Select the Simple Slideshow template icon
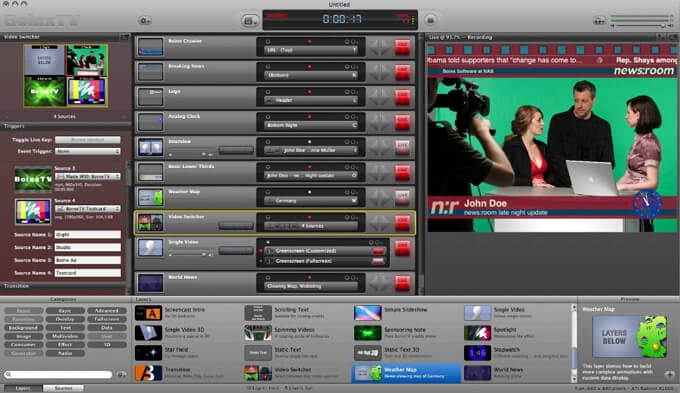 [x=368, y=313]
